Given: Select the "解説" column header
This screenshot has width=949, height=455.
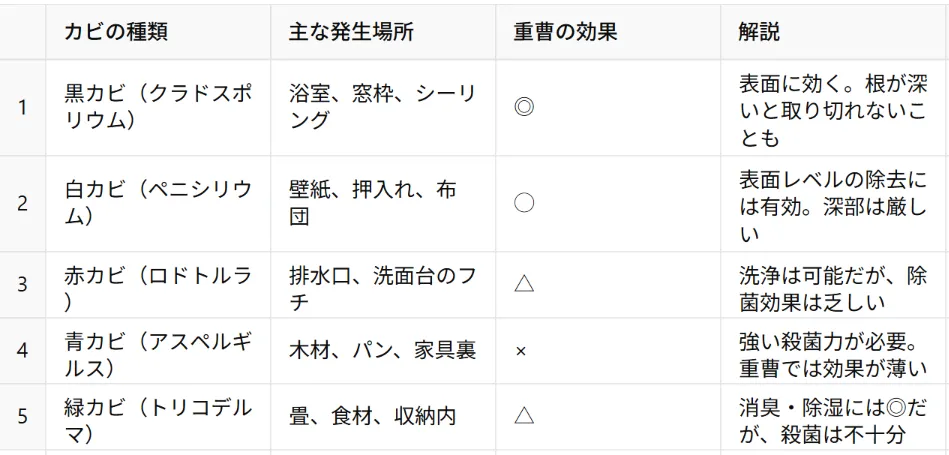Looking at the screenshot, I should coord(759,32).
